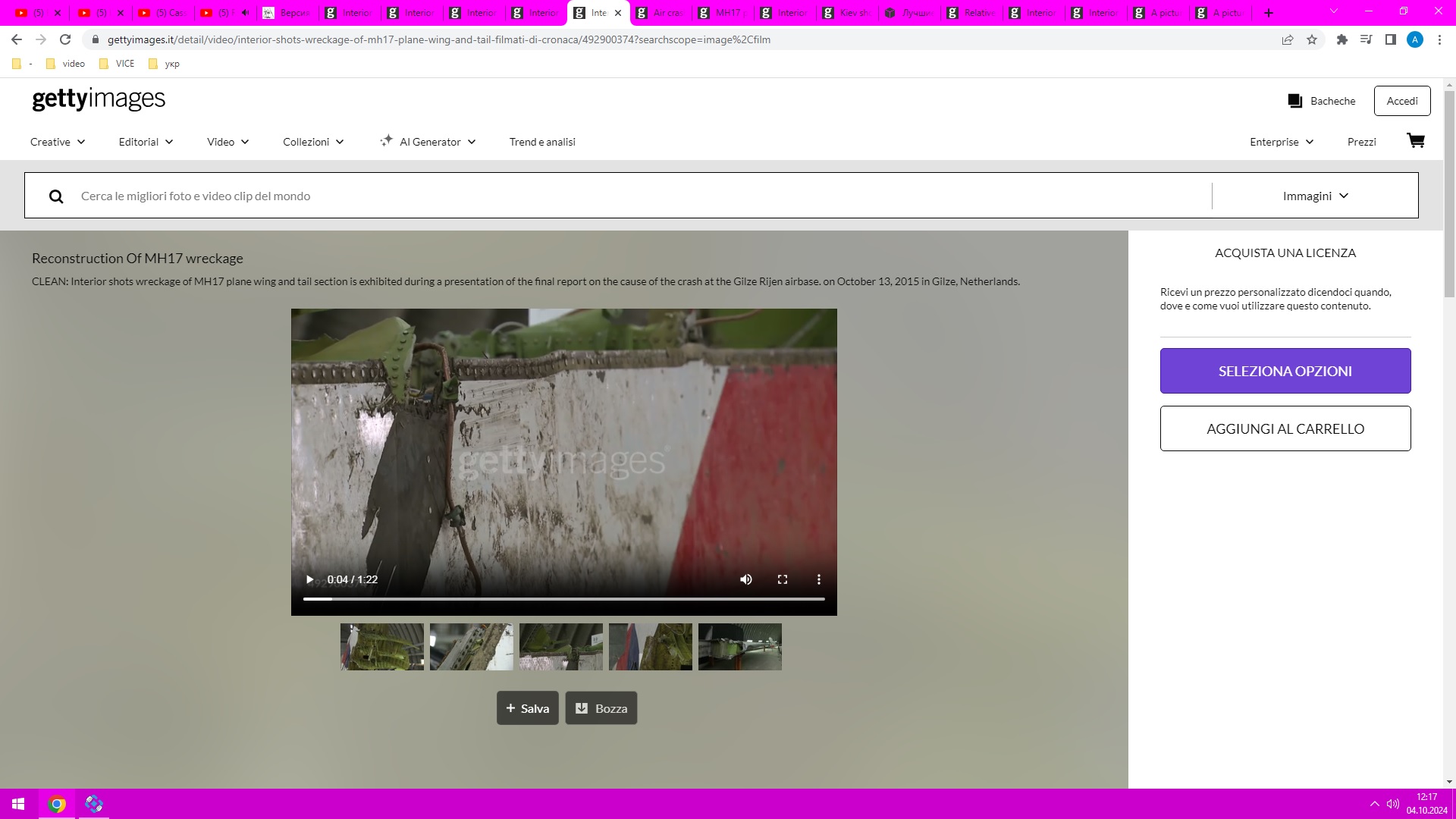The width and height of the screenshot is (1456, 819).
Task: Switch to the Air crash tab
Action: pos(661,13)
